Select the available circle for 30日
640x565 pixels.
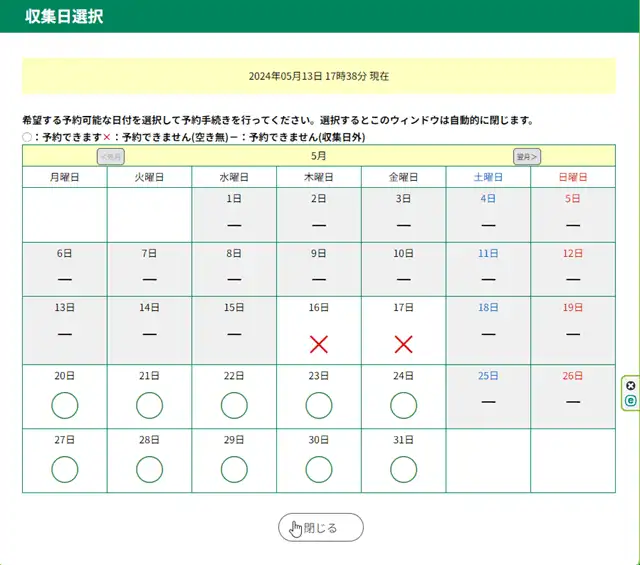319,469
